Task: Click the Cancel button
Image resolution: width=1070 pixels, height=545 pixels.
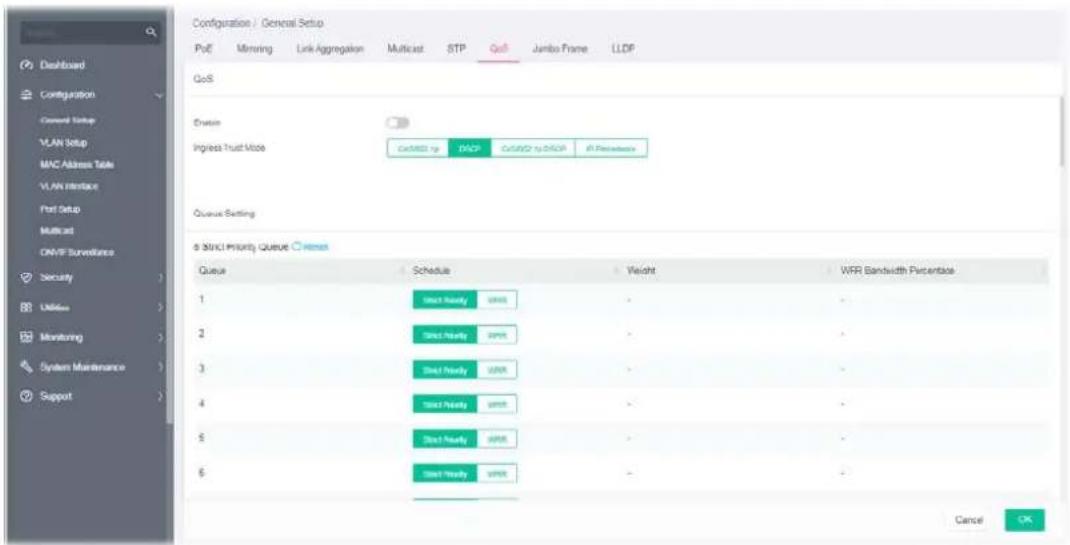Action: point(968,520)
